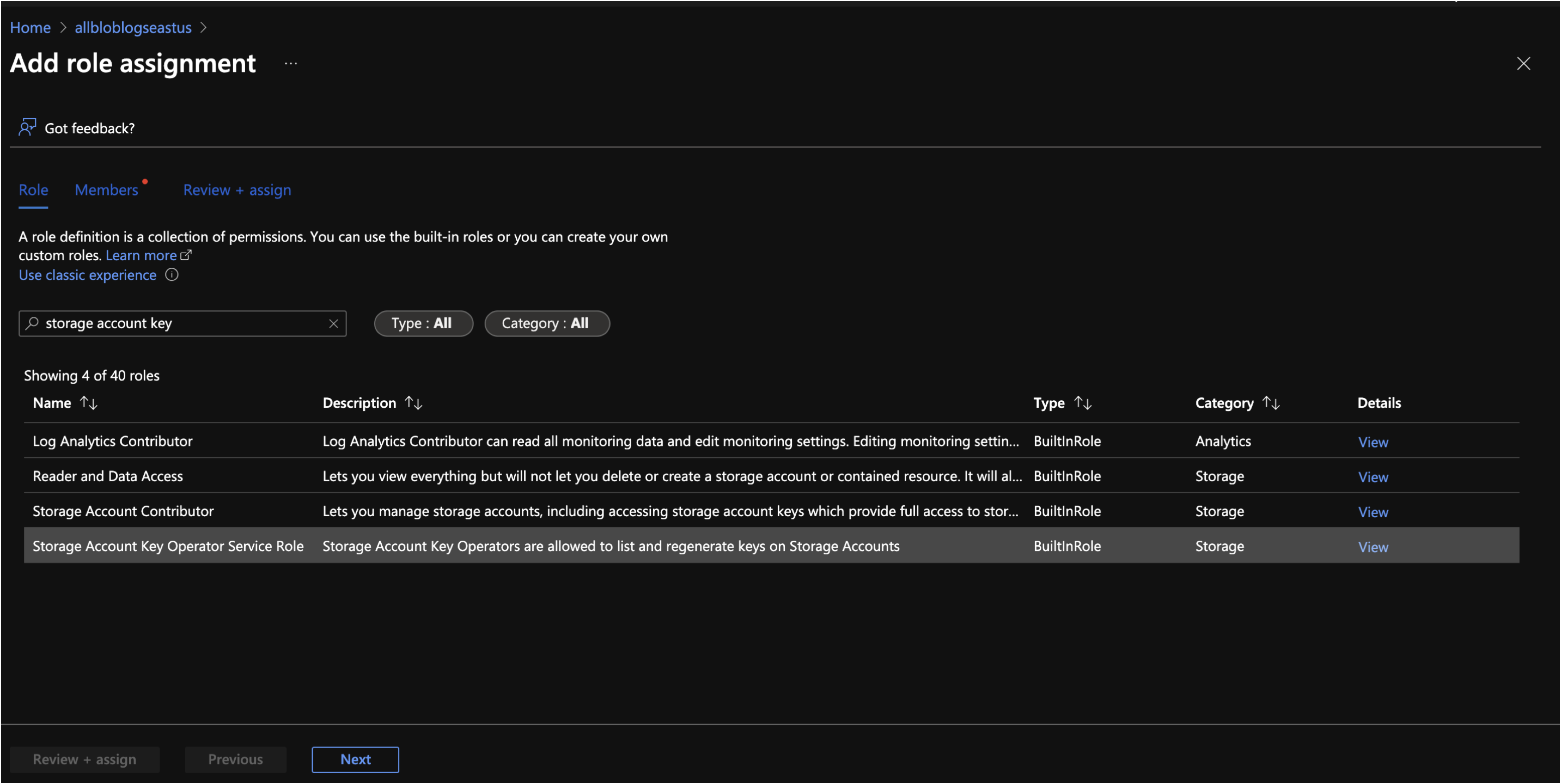Sort by Description column arrows
Image resolution: width=1561 pixels, height=784 pixels.
click(414, 403)
